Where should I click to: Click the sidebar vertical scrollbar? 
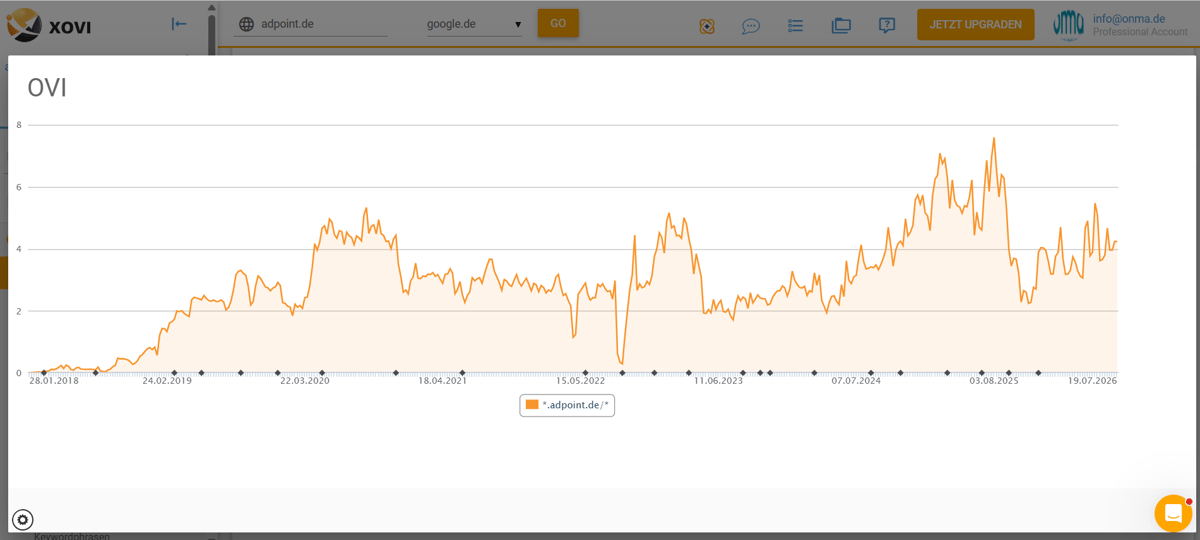(x=211, y=30)
